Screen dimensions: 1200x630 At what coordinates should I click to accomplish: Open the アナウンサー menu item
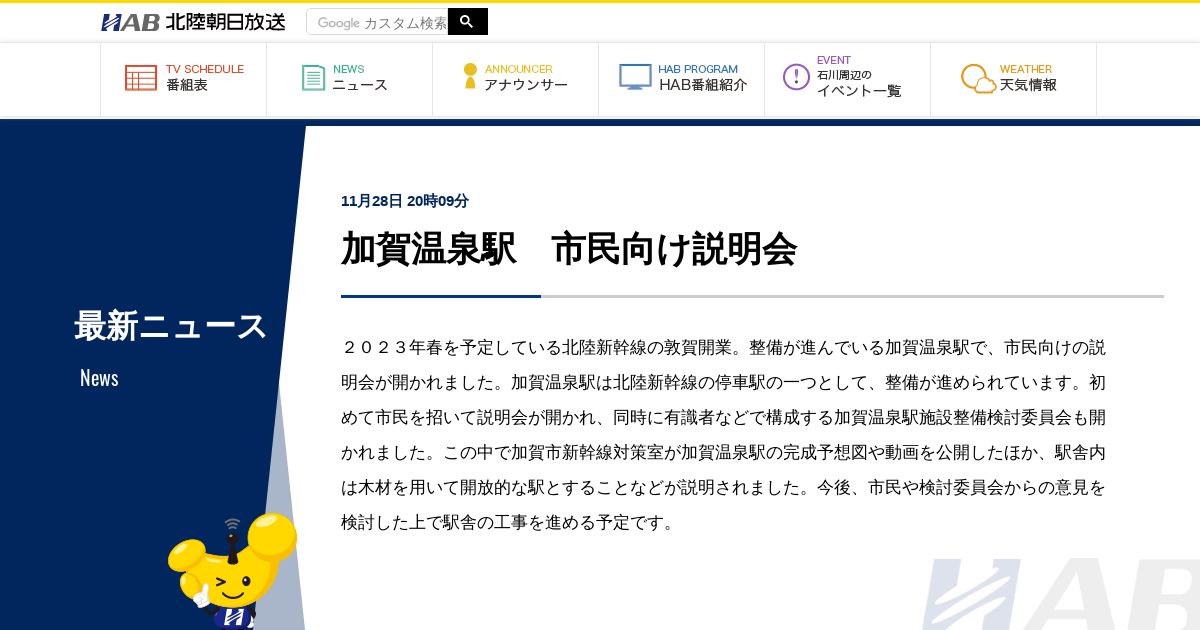[x=516, y=79]
